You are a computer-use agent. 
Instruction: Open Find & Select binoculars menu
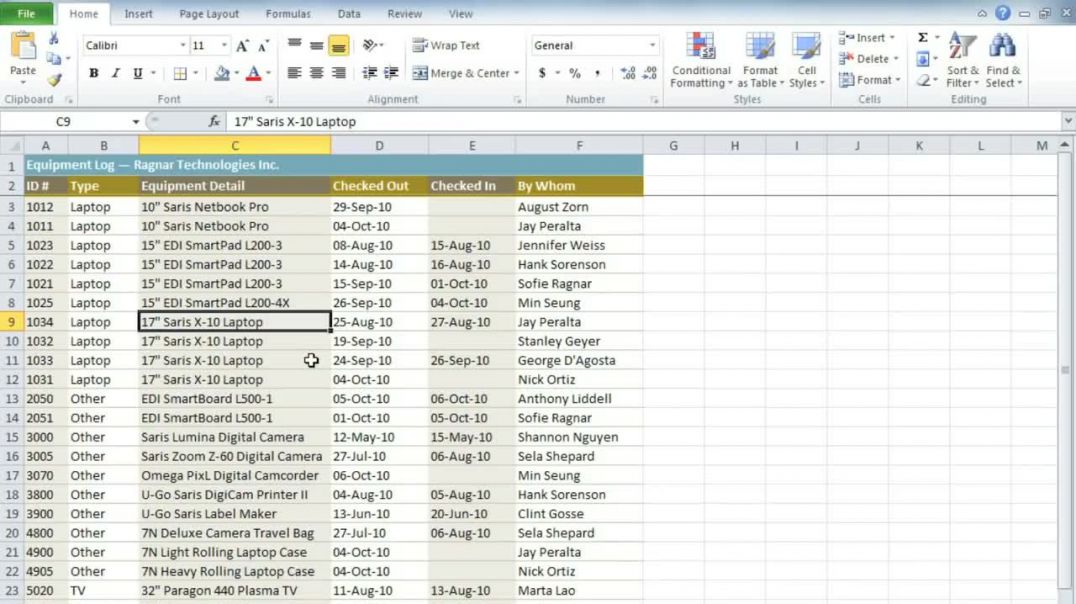click(x=1003, y=60)
